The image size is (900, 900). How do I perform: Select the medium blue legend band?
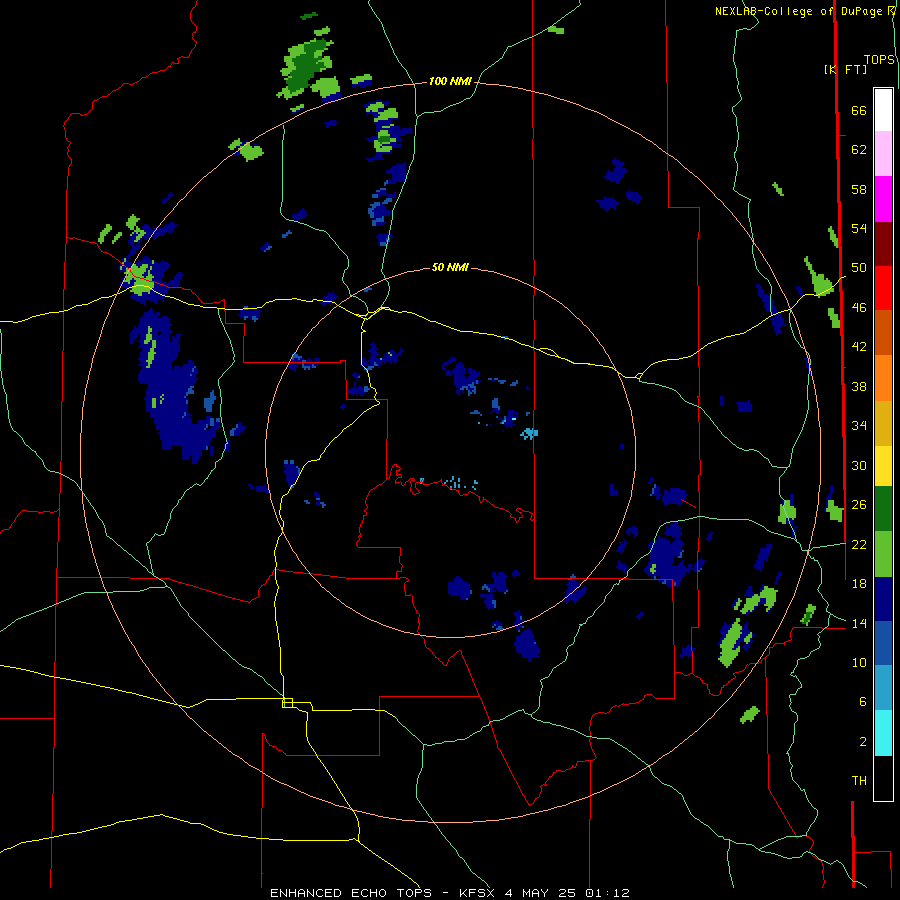tap(883, 645)
